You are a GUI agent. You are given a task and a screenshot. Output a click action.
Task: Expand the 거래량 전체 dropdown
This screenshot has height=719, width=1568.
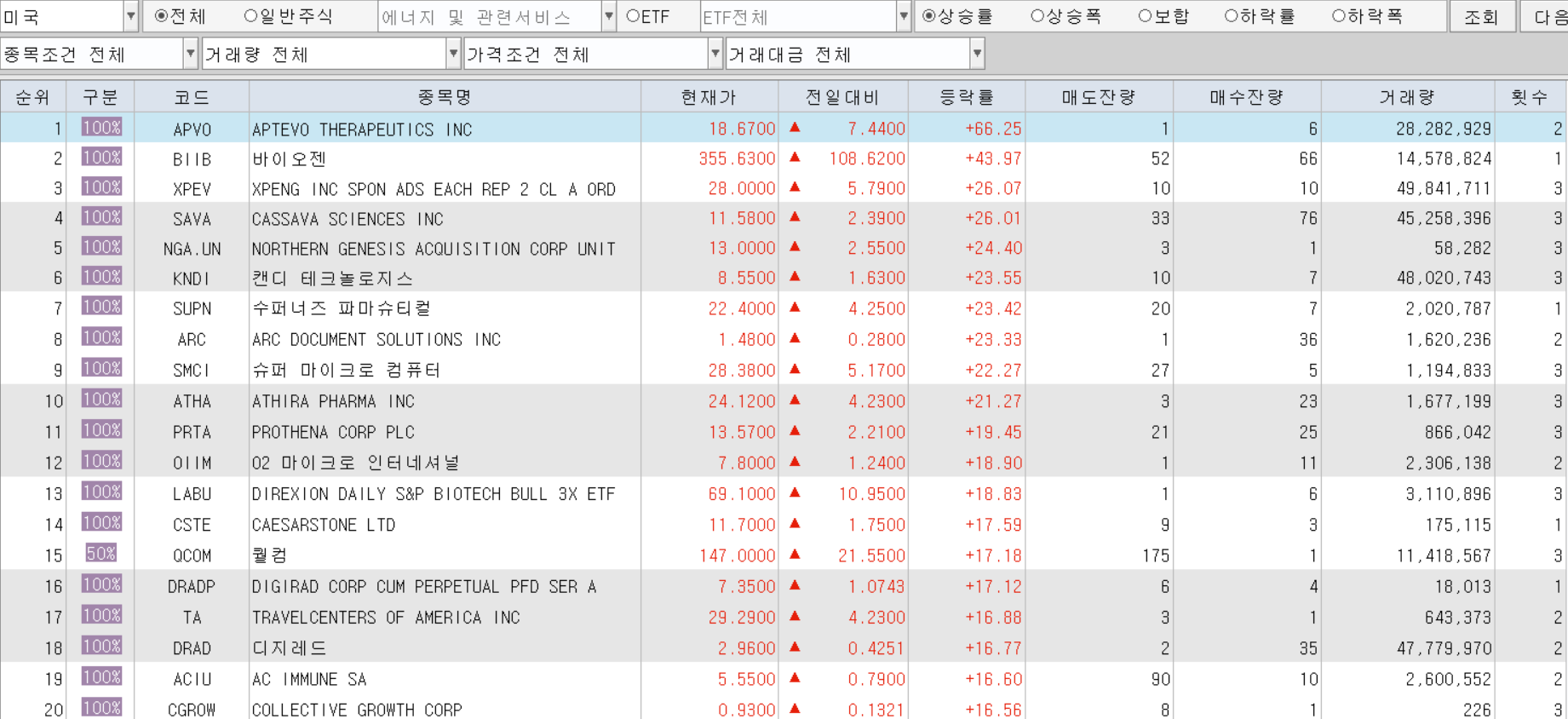point(453,55)
